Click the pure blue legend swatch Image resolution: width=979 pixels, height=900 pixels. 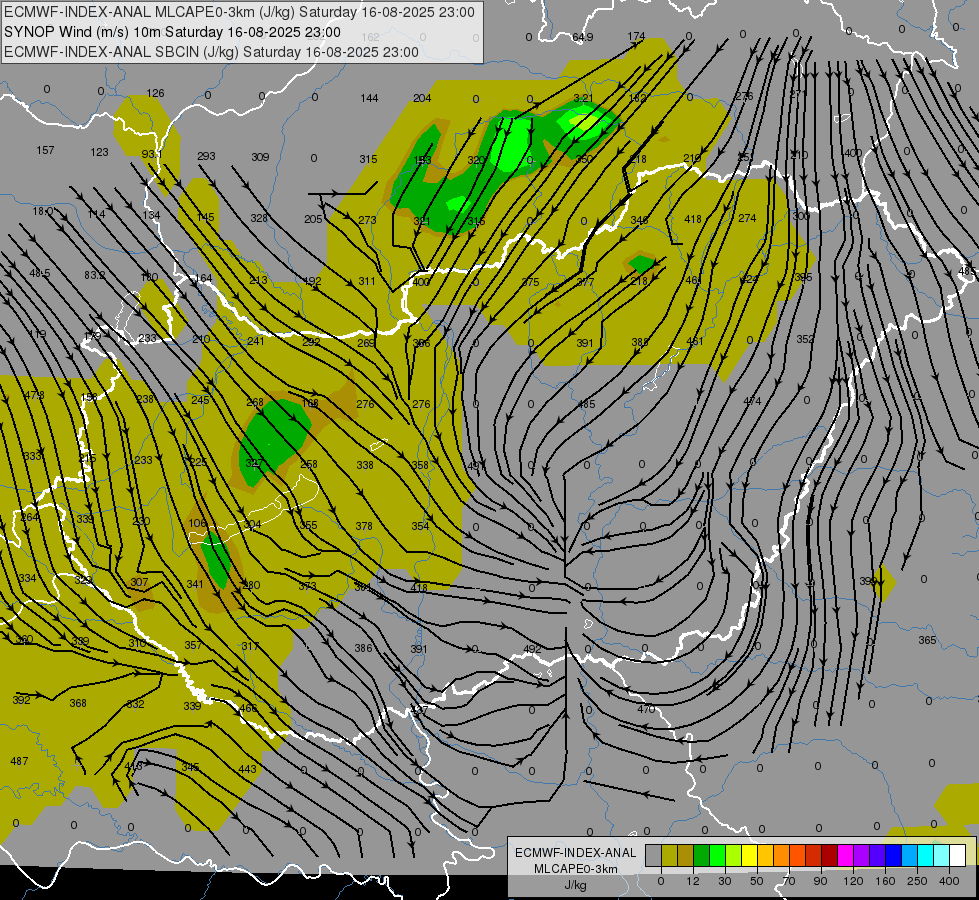894,856
